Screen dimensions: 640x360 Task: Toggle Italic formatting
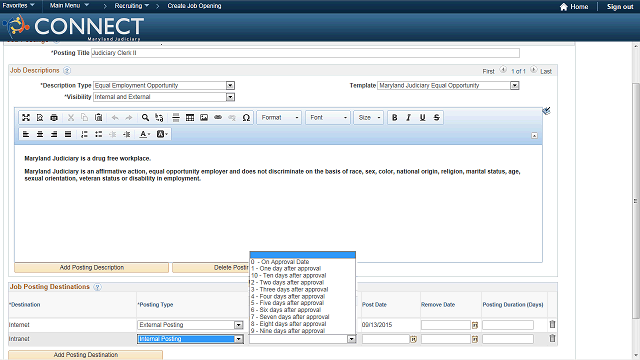coord(408,118)
